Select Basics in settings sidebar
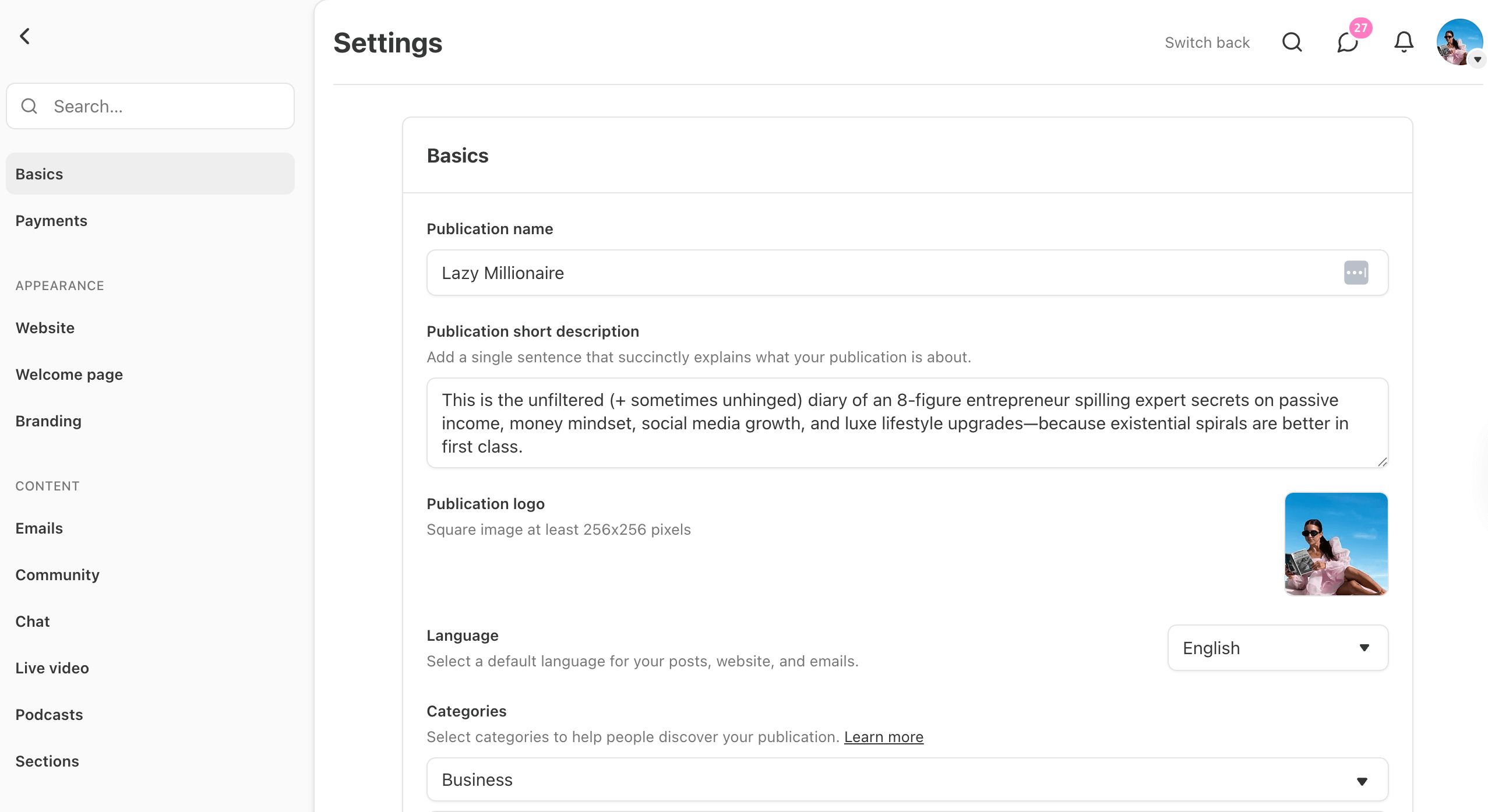The height and width of the screenshot is (812, 1488). tap(150, 174)
